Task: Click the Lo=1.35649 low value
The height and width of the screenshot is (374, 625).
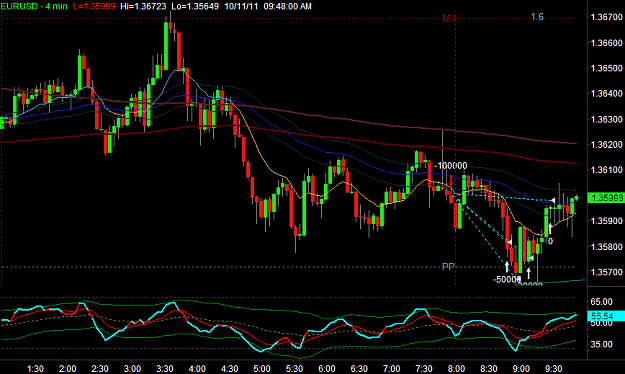Action: coord(195,6)
